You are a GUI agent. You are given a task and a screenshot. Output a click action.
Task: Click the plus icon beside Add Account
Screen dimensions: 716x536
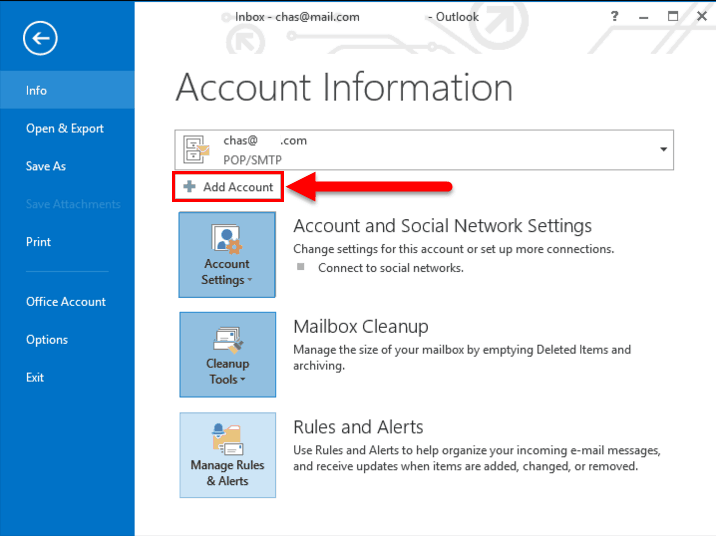[x=190, y=186]
